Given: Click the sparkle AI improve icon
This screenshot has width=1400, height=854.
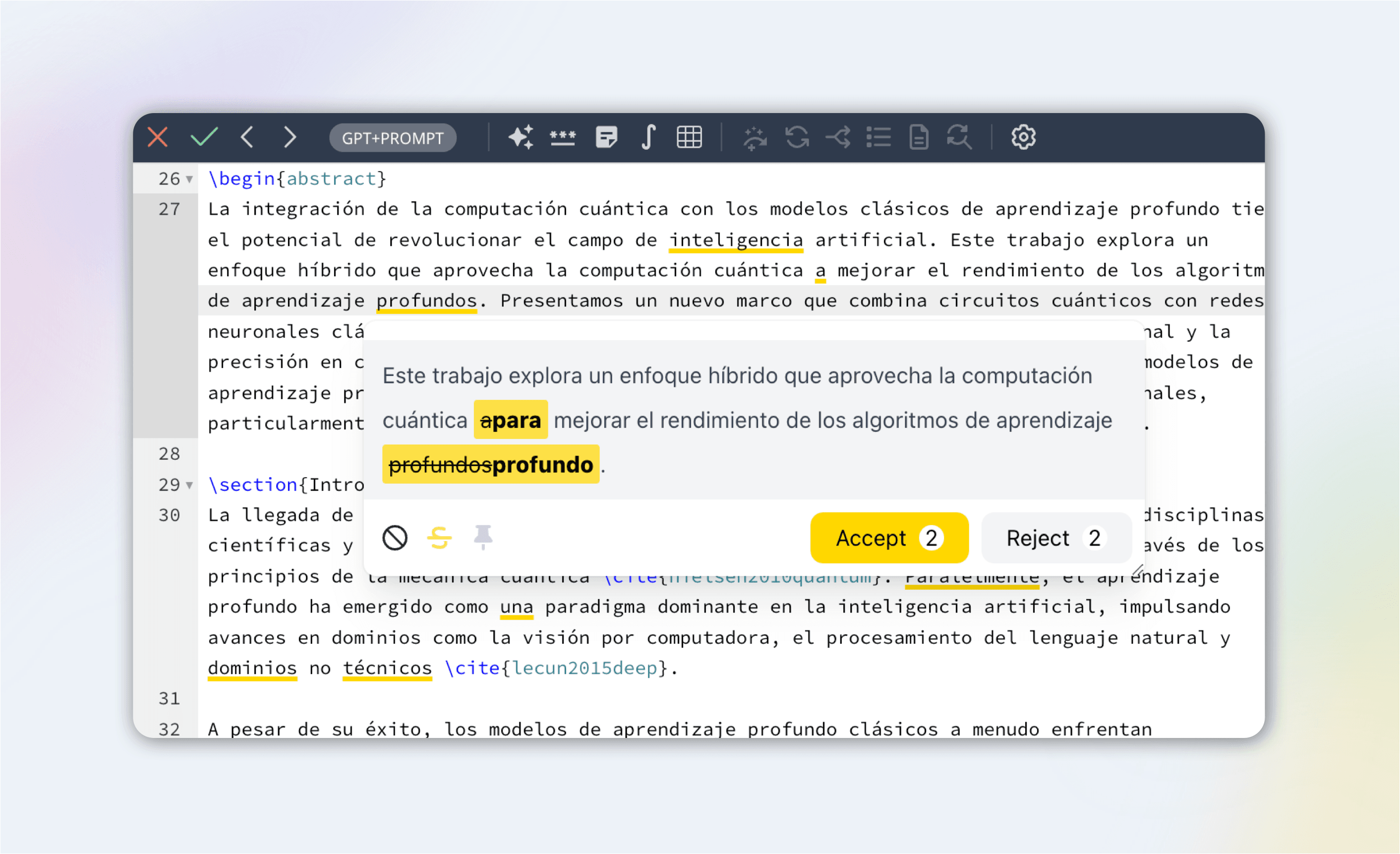Looking at the screenshot, I should (x=521, y=137).
